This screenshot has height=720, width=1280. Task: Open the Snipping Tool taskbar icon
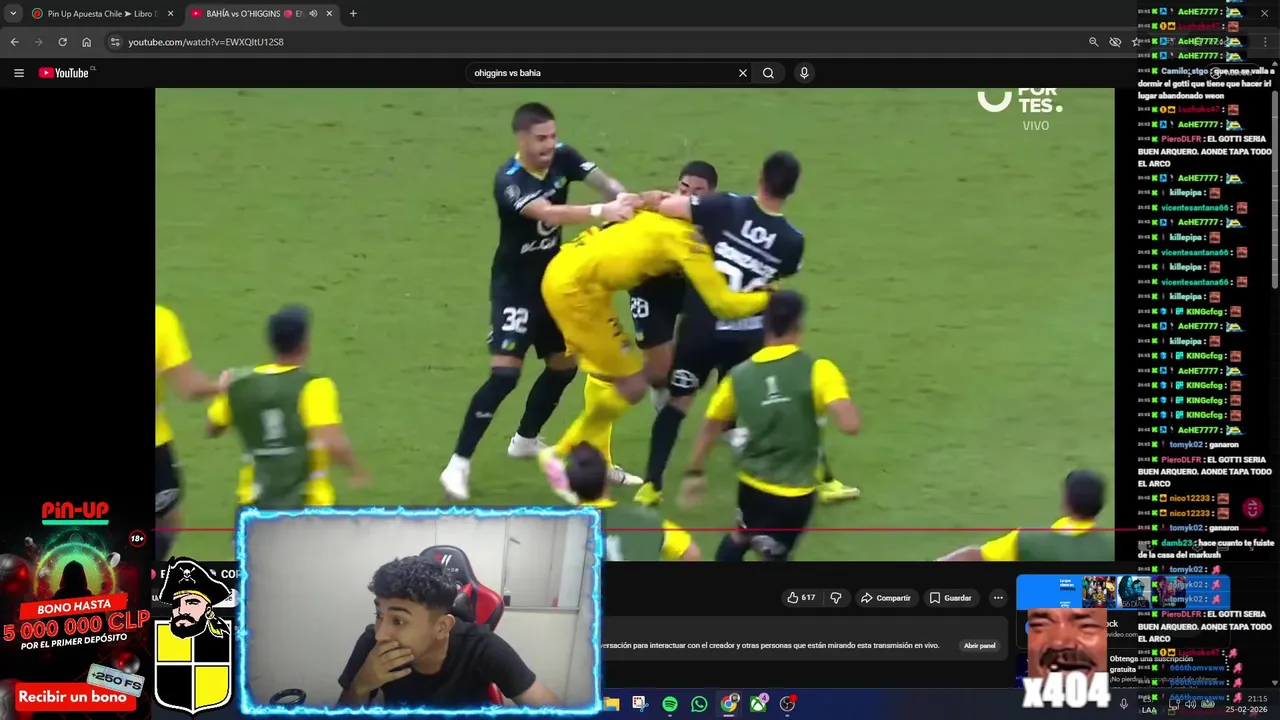coord(640,704)
